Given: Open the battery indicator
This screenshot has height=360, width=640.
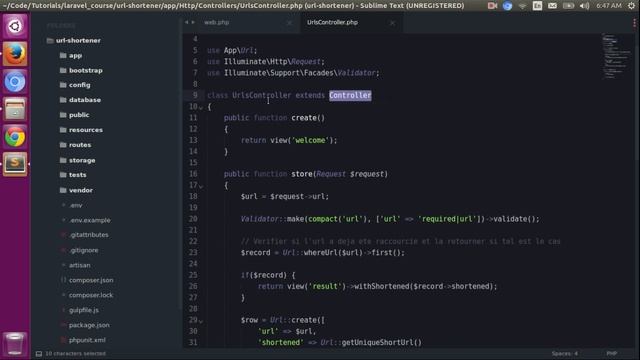Looking at the screenshot, I should pyautogui.click(x=568, y=6).
